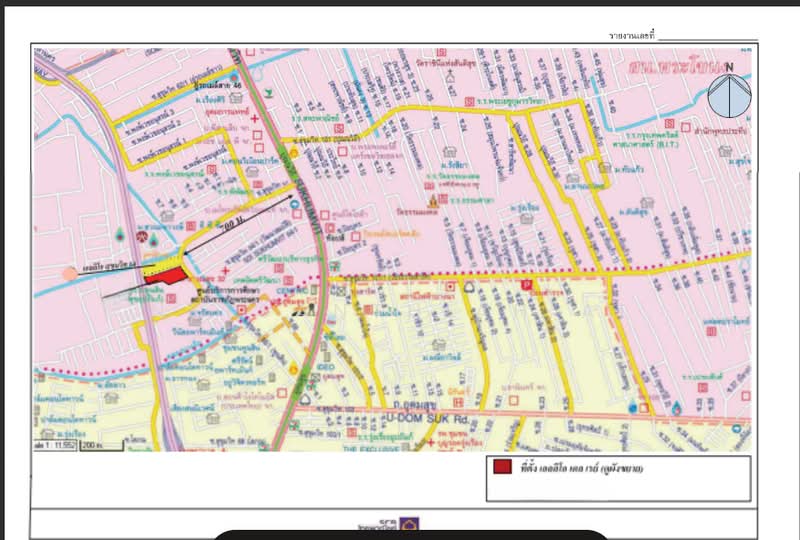Viewport: 800px width, 540px height.
Task: Select the peach circle marker at left
Action: (68, 272)
